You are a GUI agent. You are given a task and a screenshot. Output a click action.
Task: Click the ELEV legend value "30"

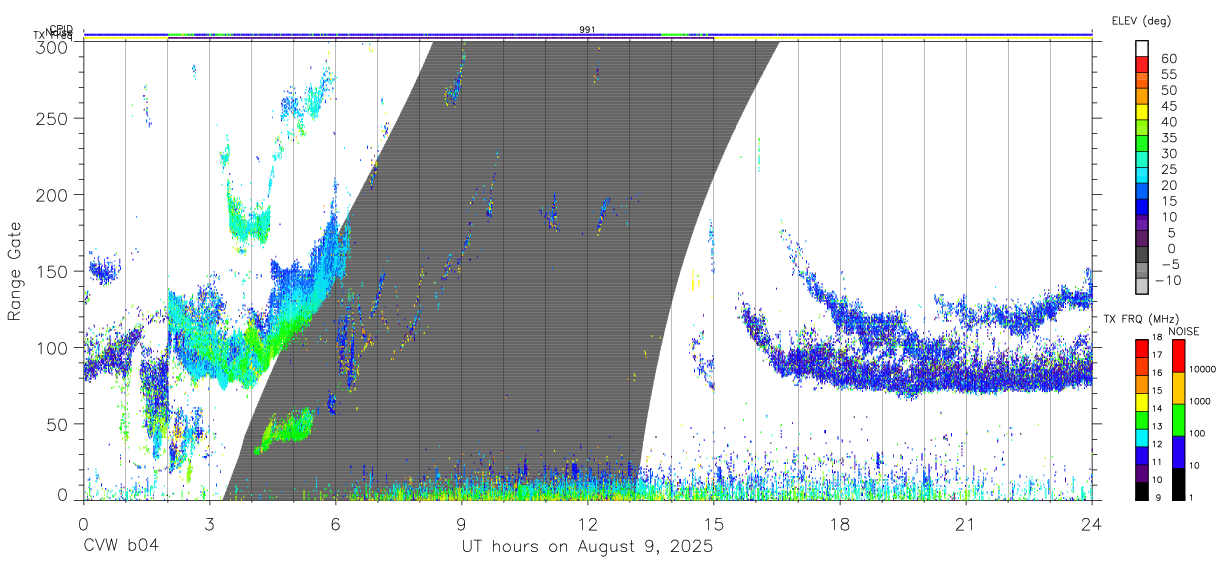pyautogui.click(x=1168, y=153)
